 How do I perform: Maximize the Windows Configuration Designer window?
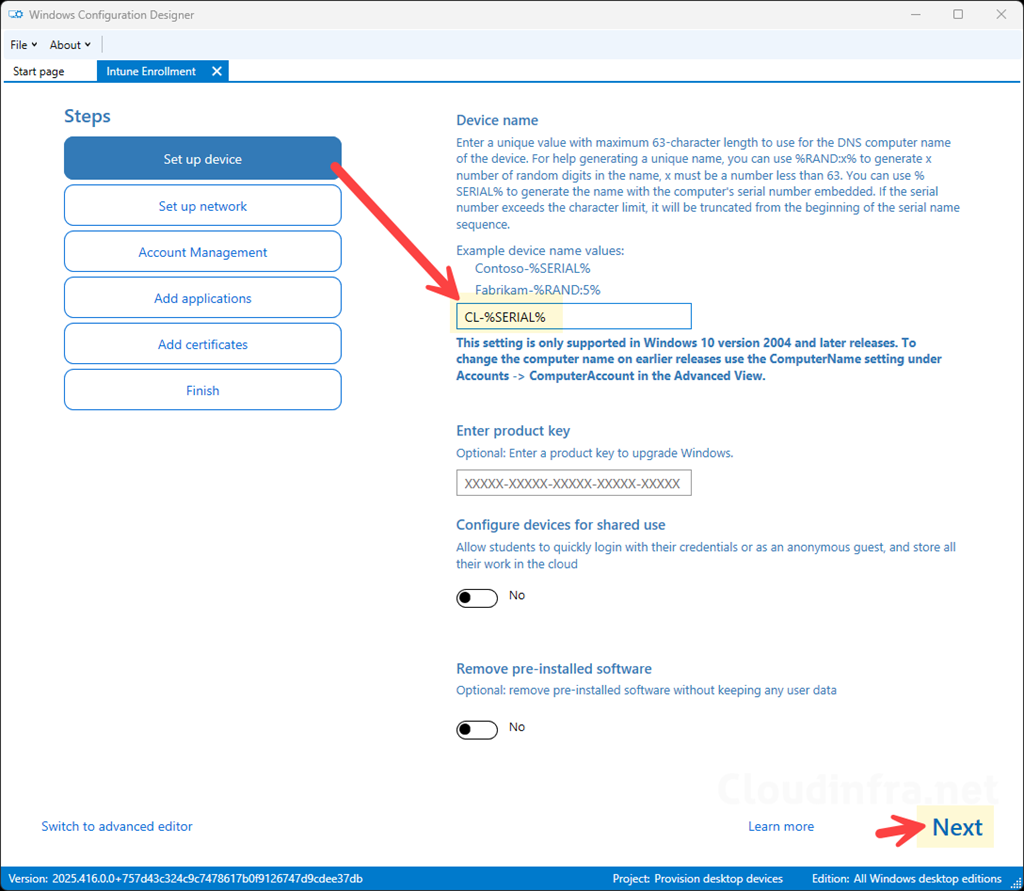(958, 14)
